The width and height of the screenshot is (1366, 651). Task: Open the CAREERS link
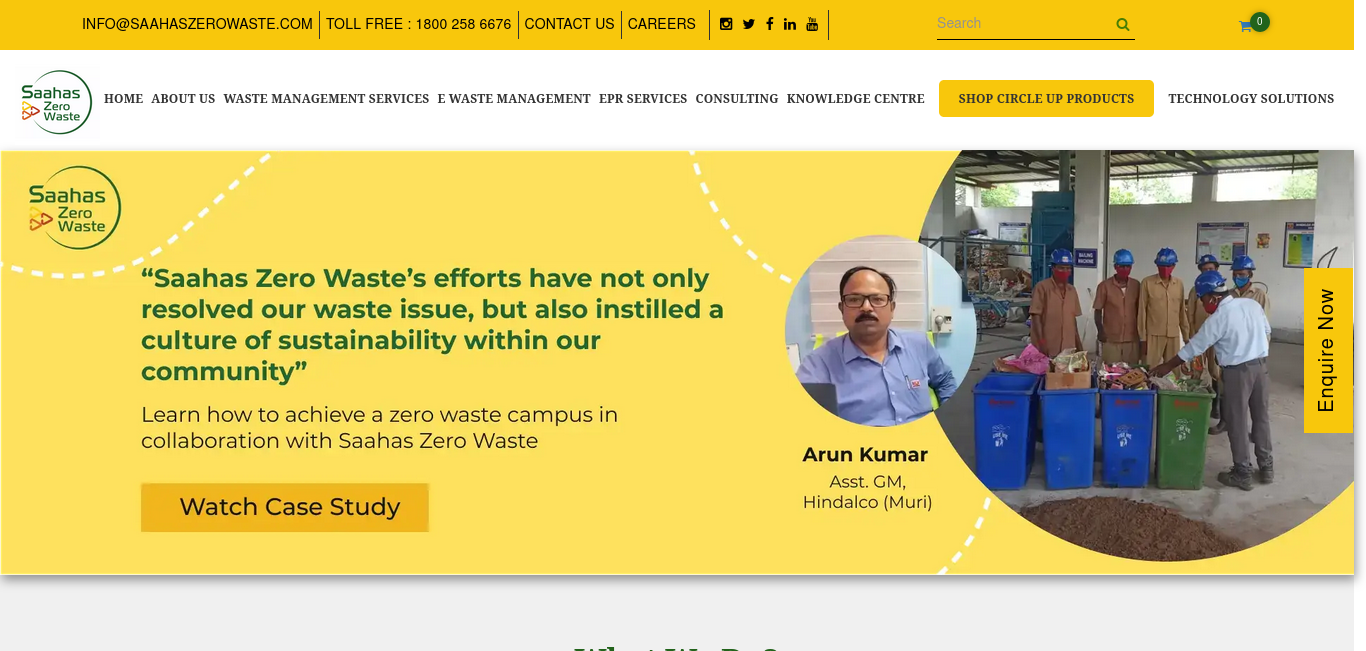[661, 24]
